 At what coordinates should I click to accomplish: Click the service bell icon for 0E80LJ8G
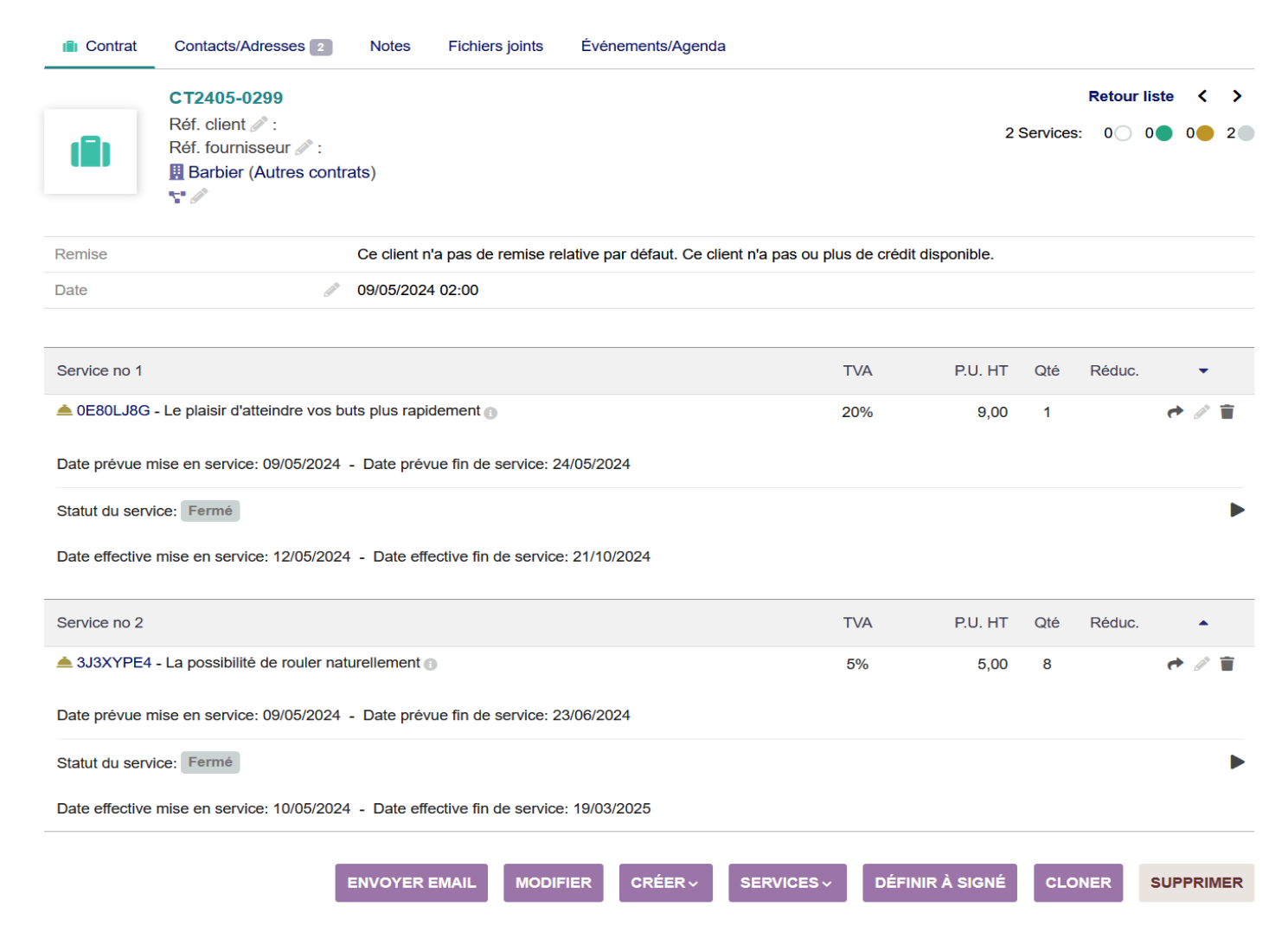click(x=65, y=410)
